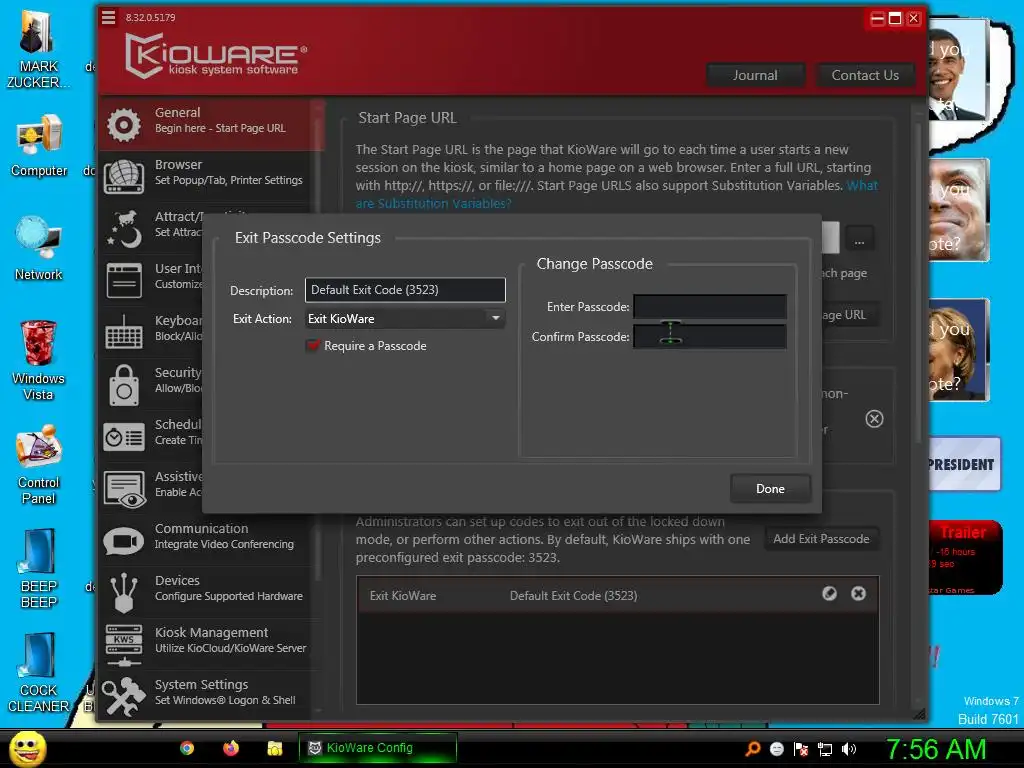This screenshot has height=768, width=1024.
Task: Open the User Interface window icon
Action: click(123, 280)
